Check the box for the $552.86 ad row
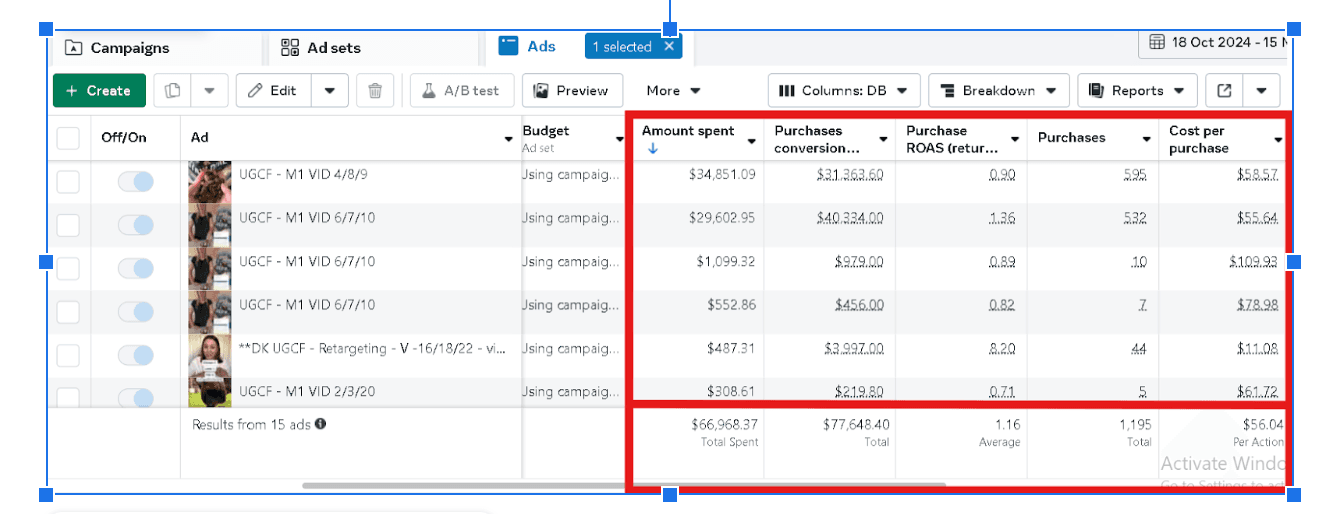This screenshot has height=514, width=1338. click(68, 312)
